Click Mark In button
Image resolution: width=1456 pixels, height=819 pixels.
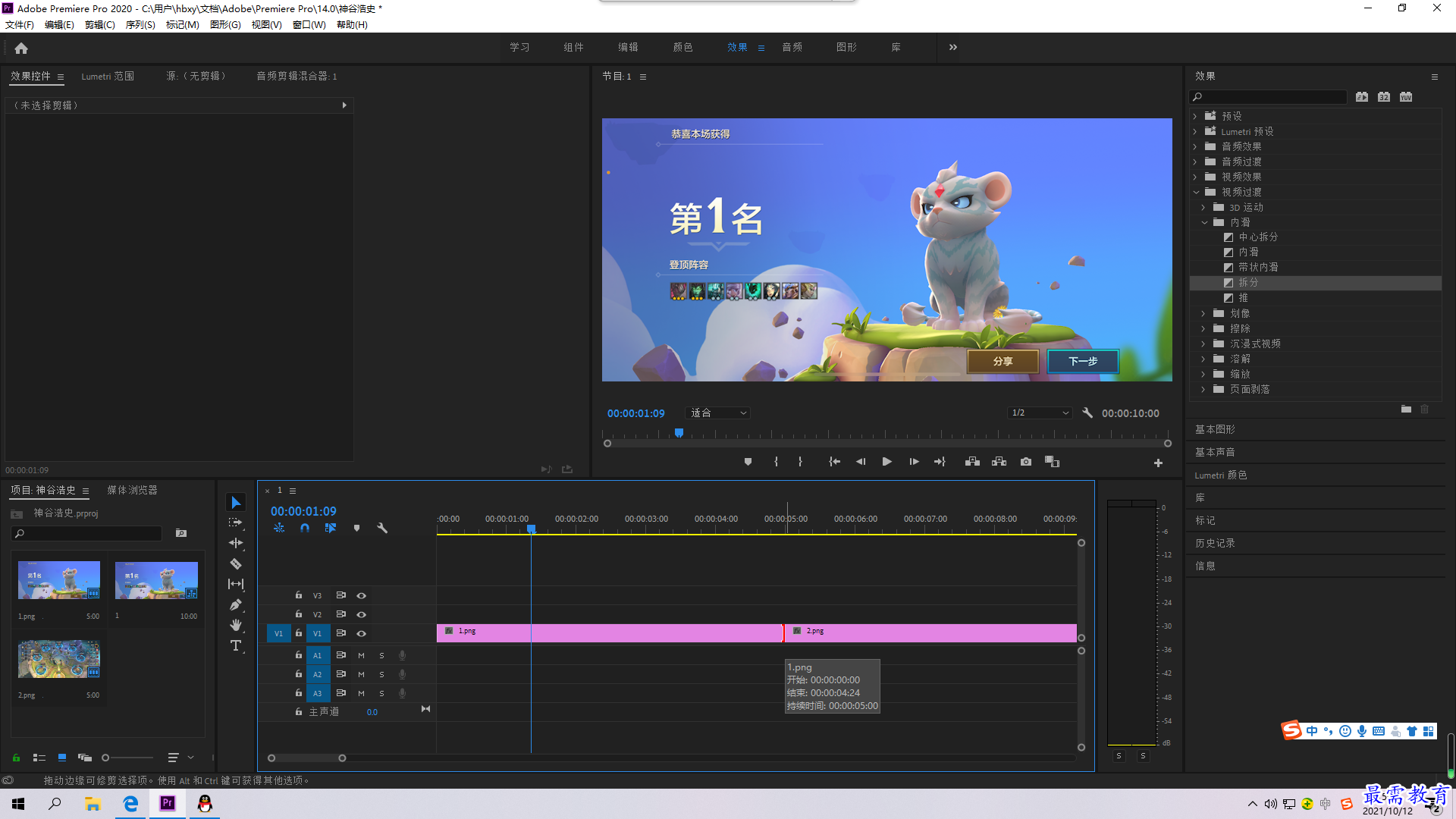click(x=776, y=462)
